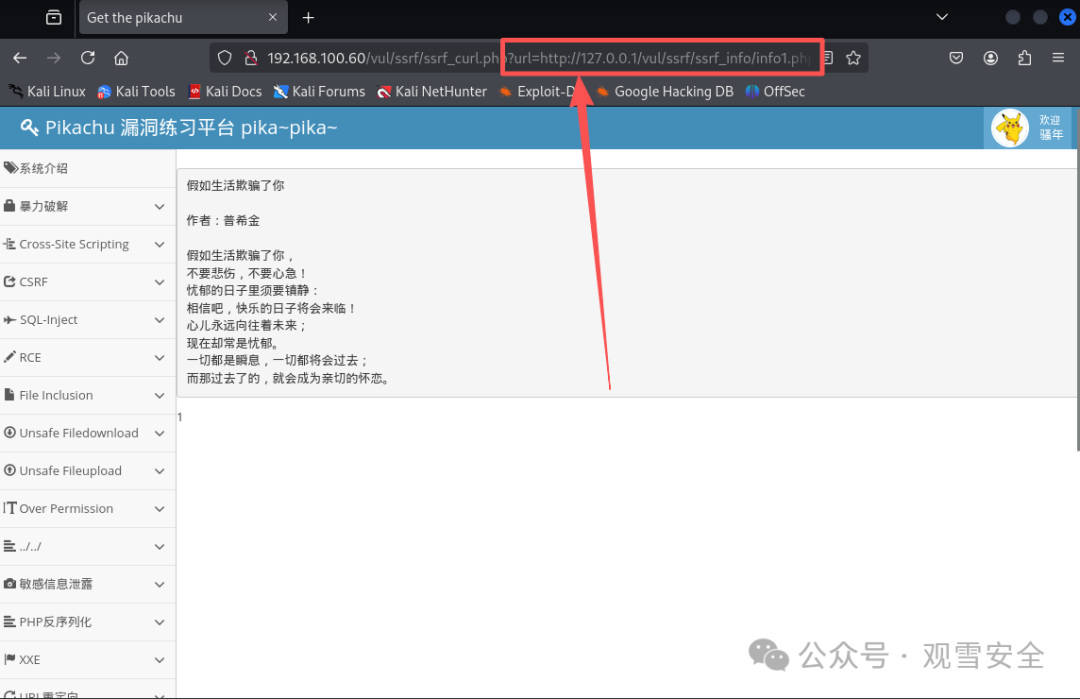Reload the current page
The image size is (1080, 699).
87,58
